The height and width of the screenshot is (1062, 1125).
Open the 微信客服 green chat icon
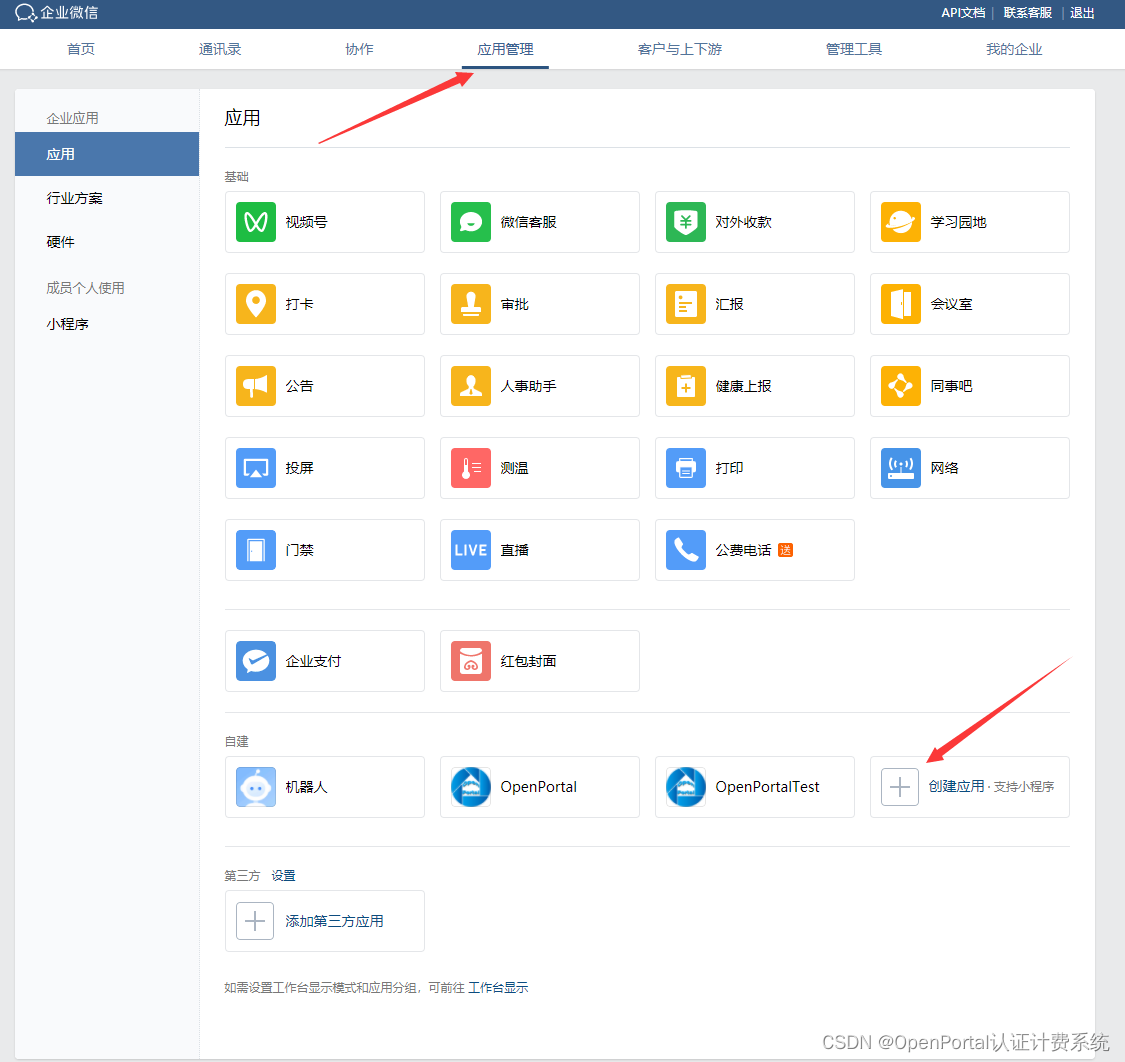[471, 222]
